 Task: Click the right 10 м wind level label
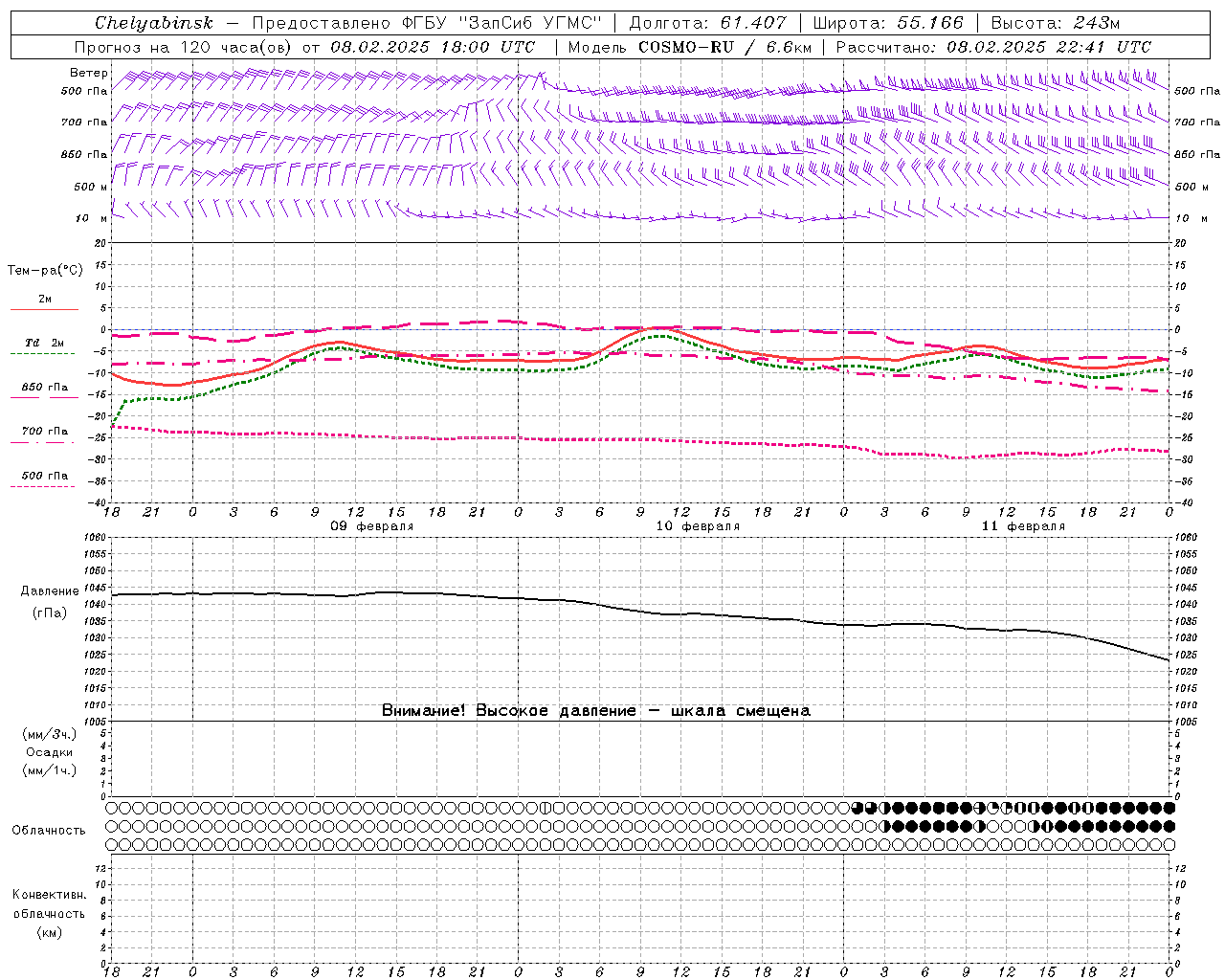(1190, 218)
